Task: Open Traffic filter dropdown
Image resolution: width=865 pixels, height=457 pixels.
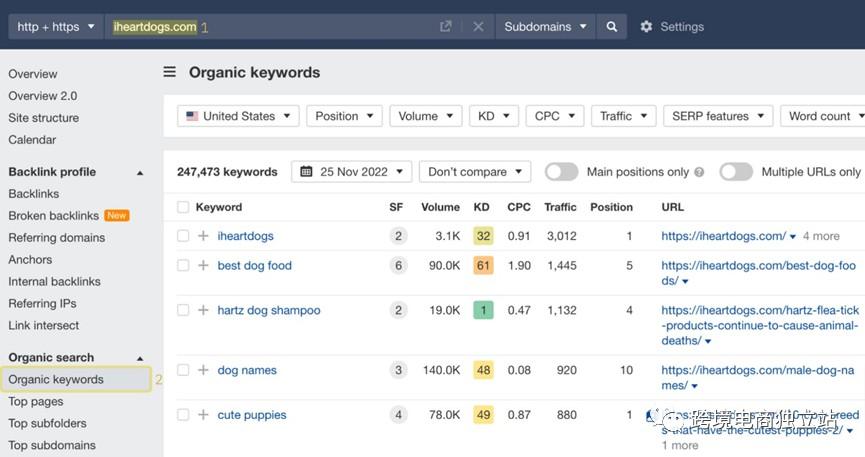Action: [623, 116]
